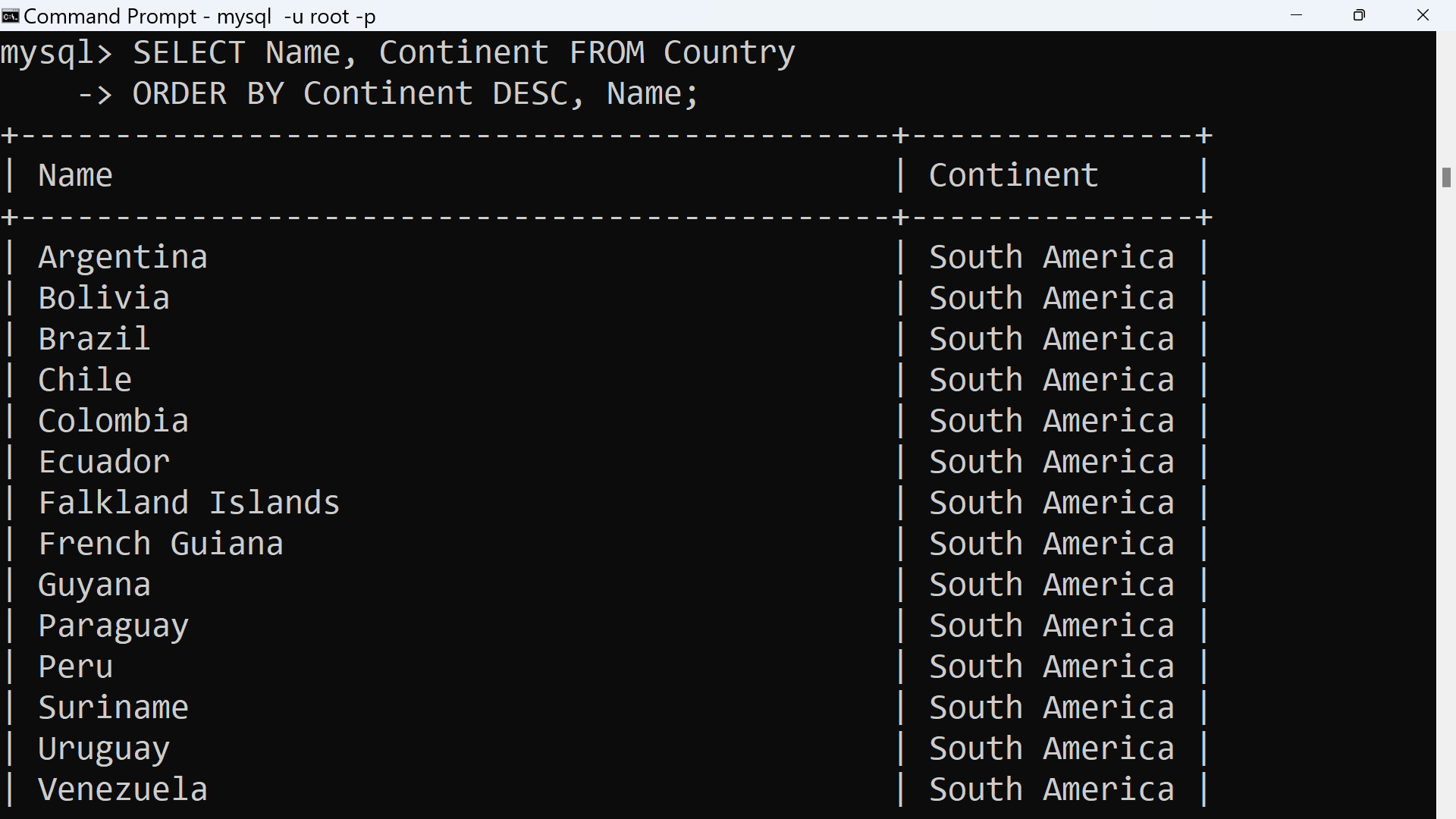
Task: Select the French Guiana row
Action: pyautogui.click(x=161, y=543)
